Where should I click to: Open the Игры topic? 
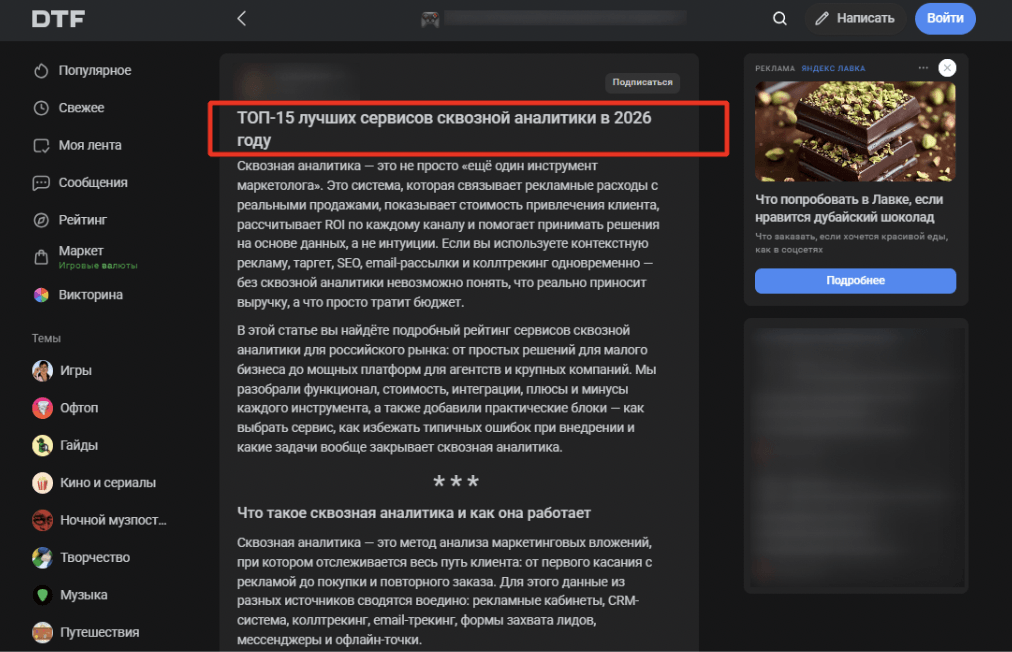click(76, 371)
